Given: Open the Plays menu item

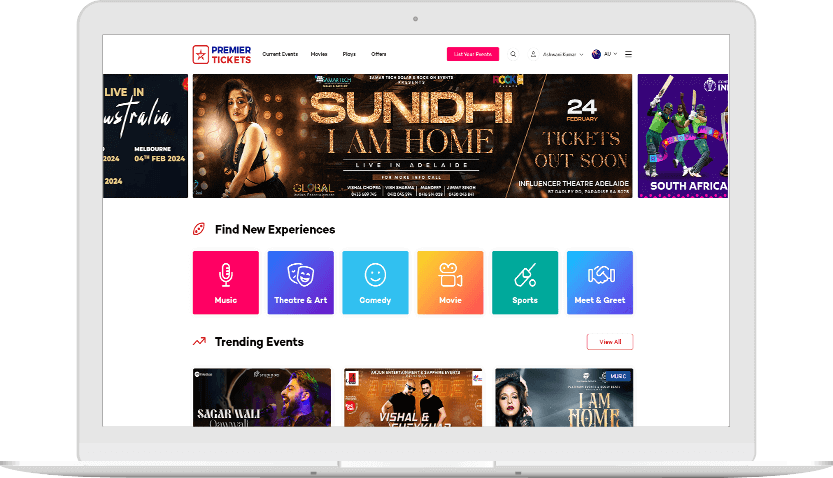Looking at the screenshot, I should pos(349,54).
